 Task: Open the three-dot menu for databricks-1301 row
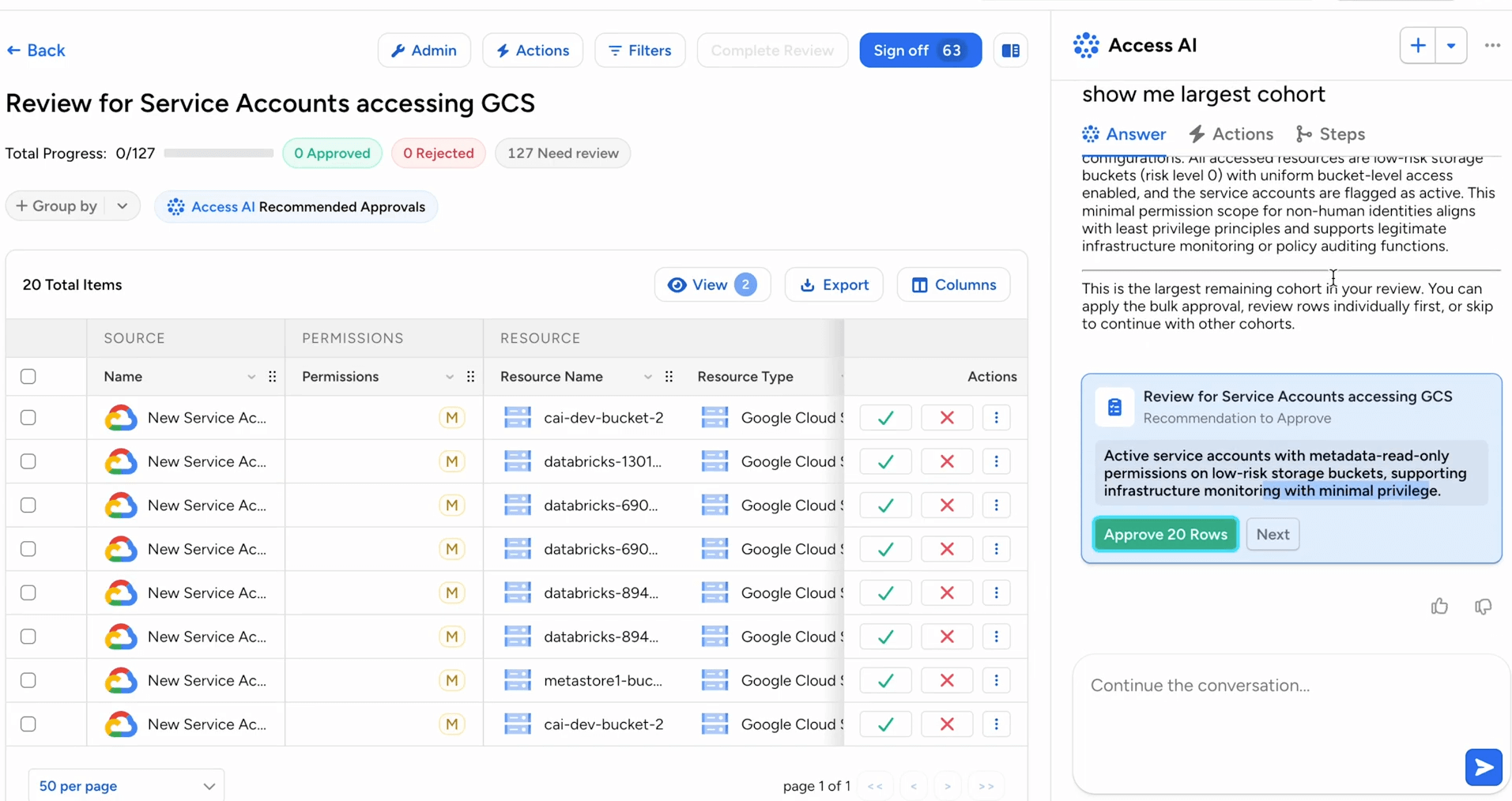[x=996, y=461]
